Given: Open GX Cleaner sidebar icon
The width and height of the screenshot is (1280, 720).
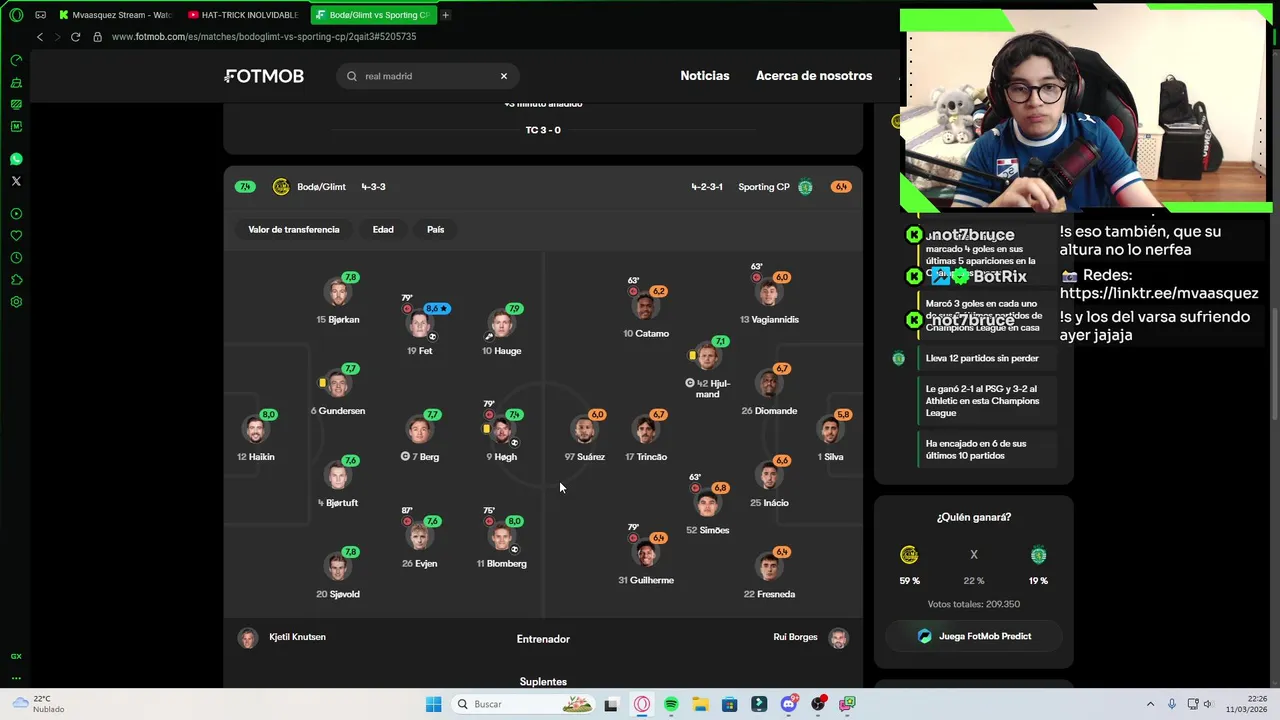Looking at the screenshot, I should 16,82.
